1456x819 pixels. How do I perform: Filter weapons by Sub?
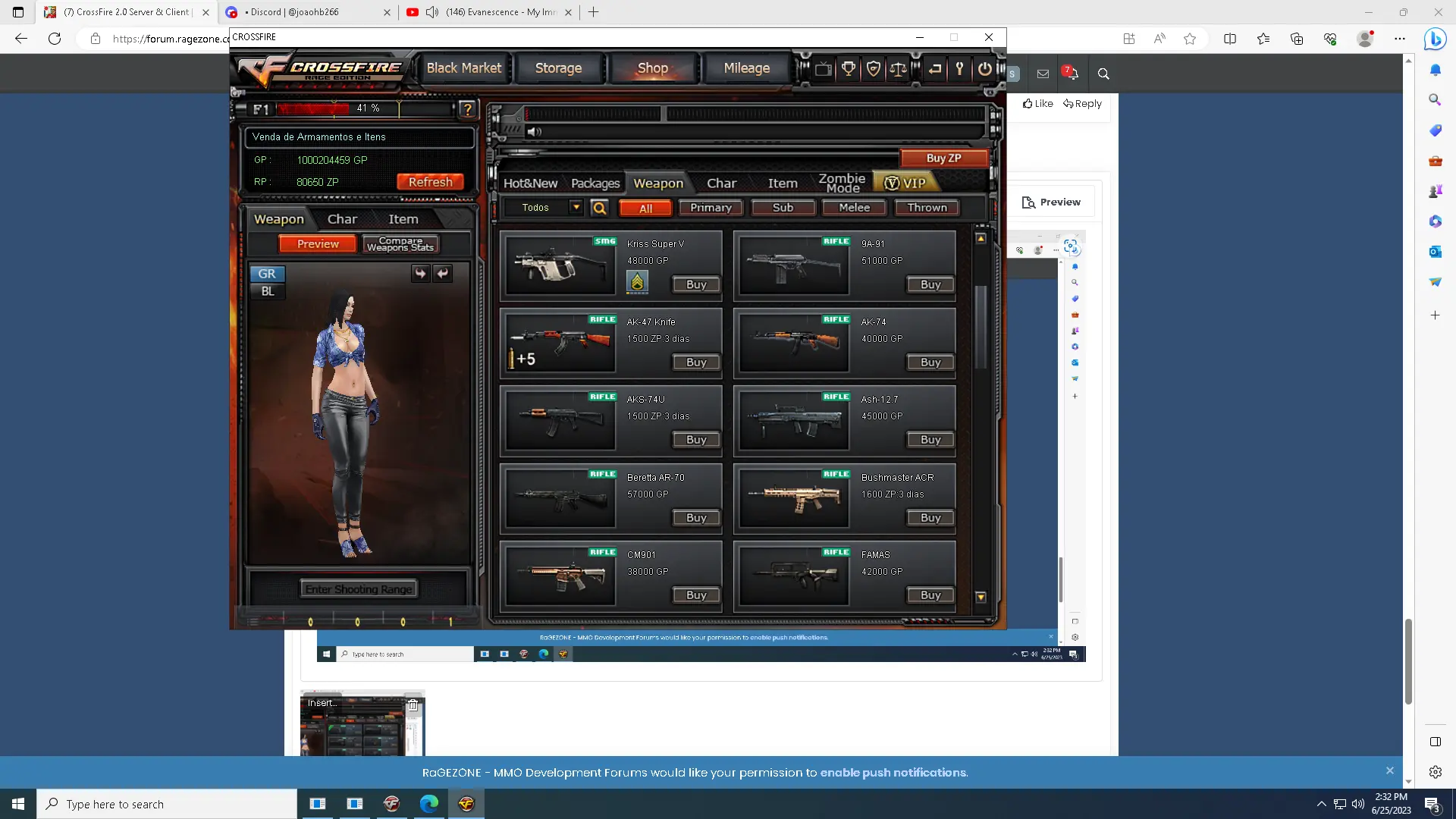coord(783,208)
